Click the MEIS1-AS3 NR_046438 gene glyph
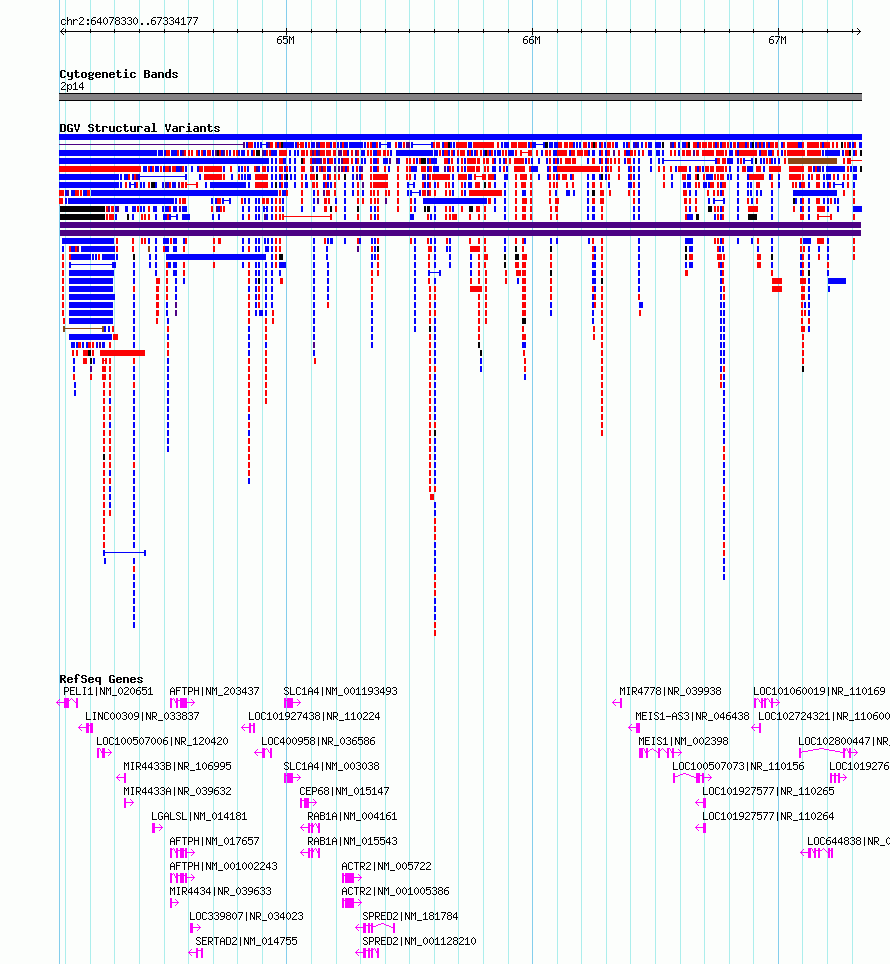Viewport: 890px width, 964px height. [635, 728]
